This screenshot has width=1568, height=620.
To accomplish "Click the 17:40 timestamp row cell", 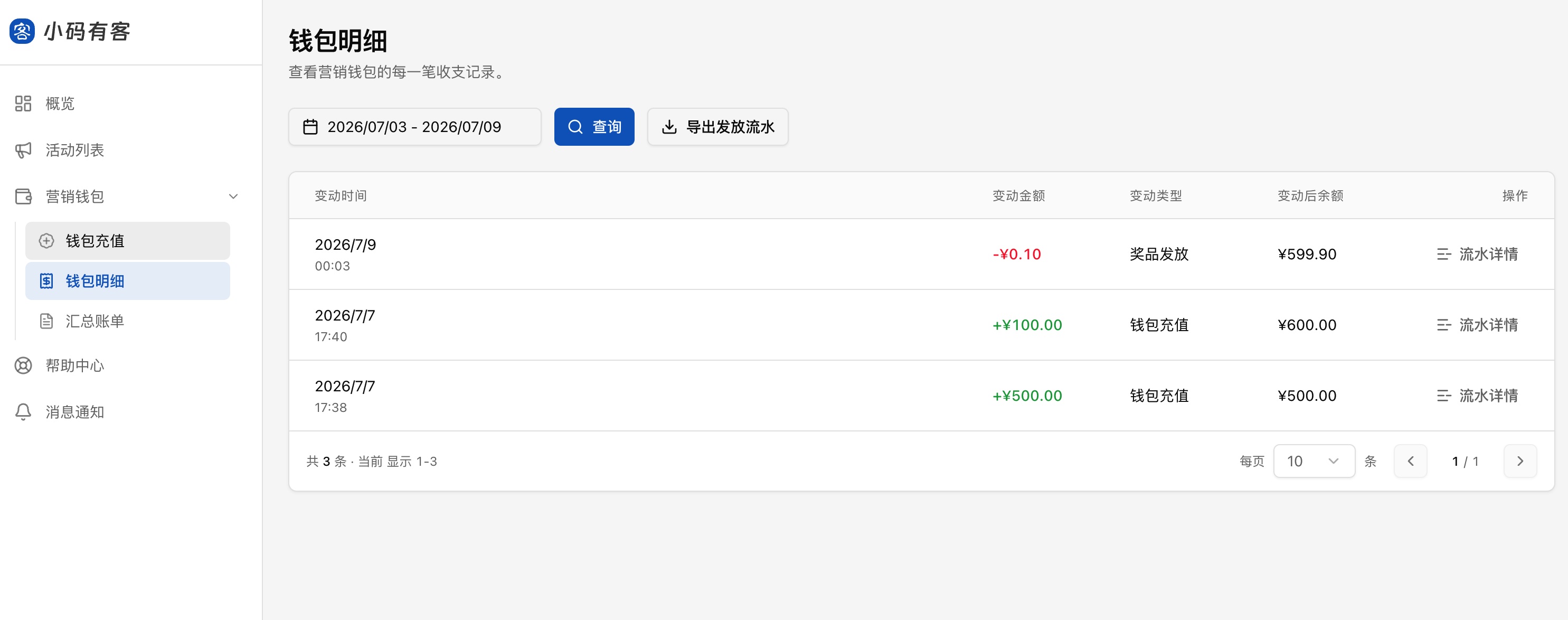I will [x=345, y=325].
